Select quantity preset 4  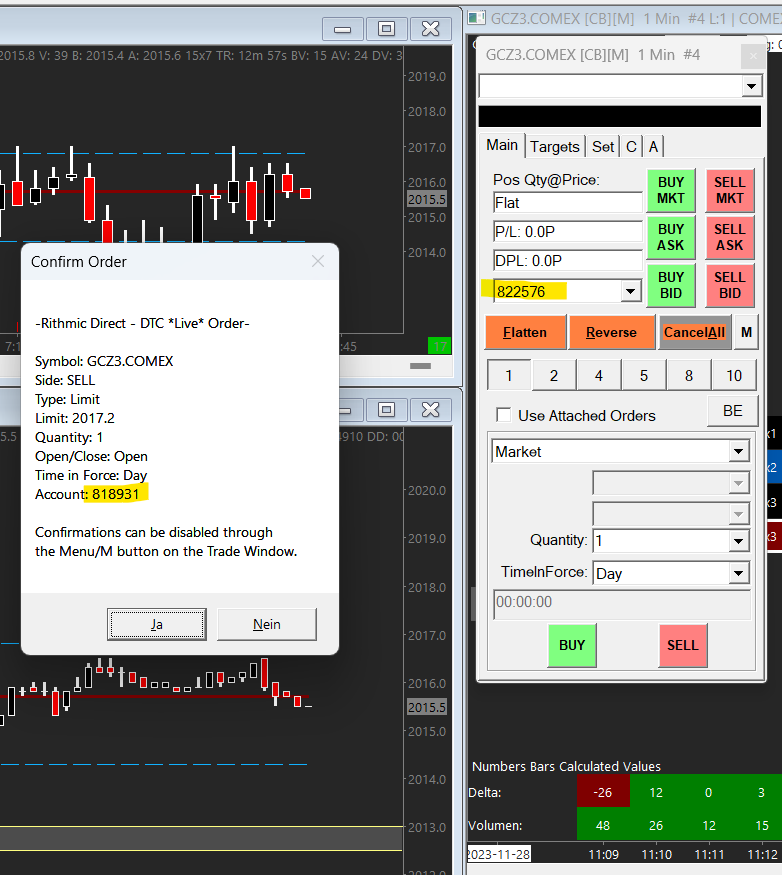(x=598, y=376)
